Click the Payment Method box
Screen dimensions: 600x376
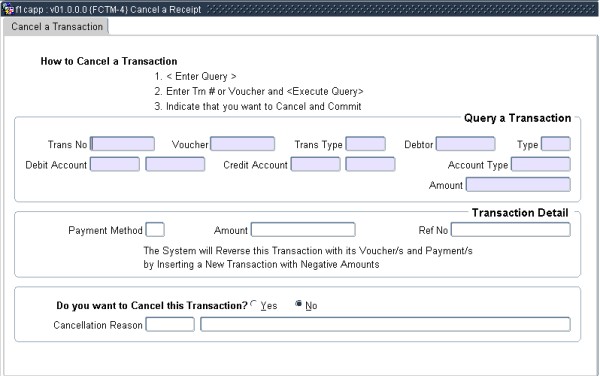(x=155, y=230)
